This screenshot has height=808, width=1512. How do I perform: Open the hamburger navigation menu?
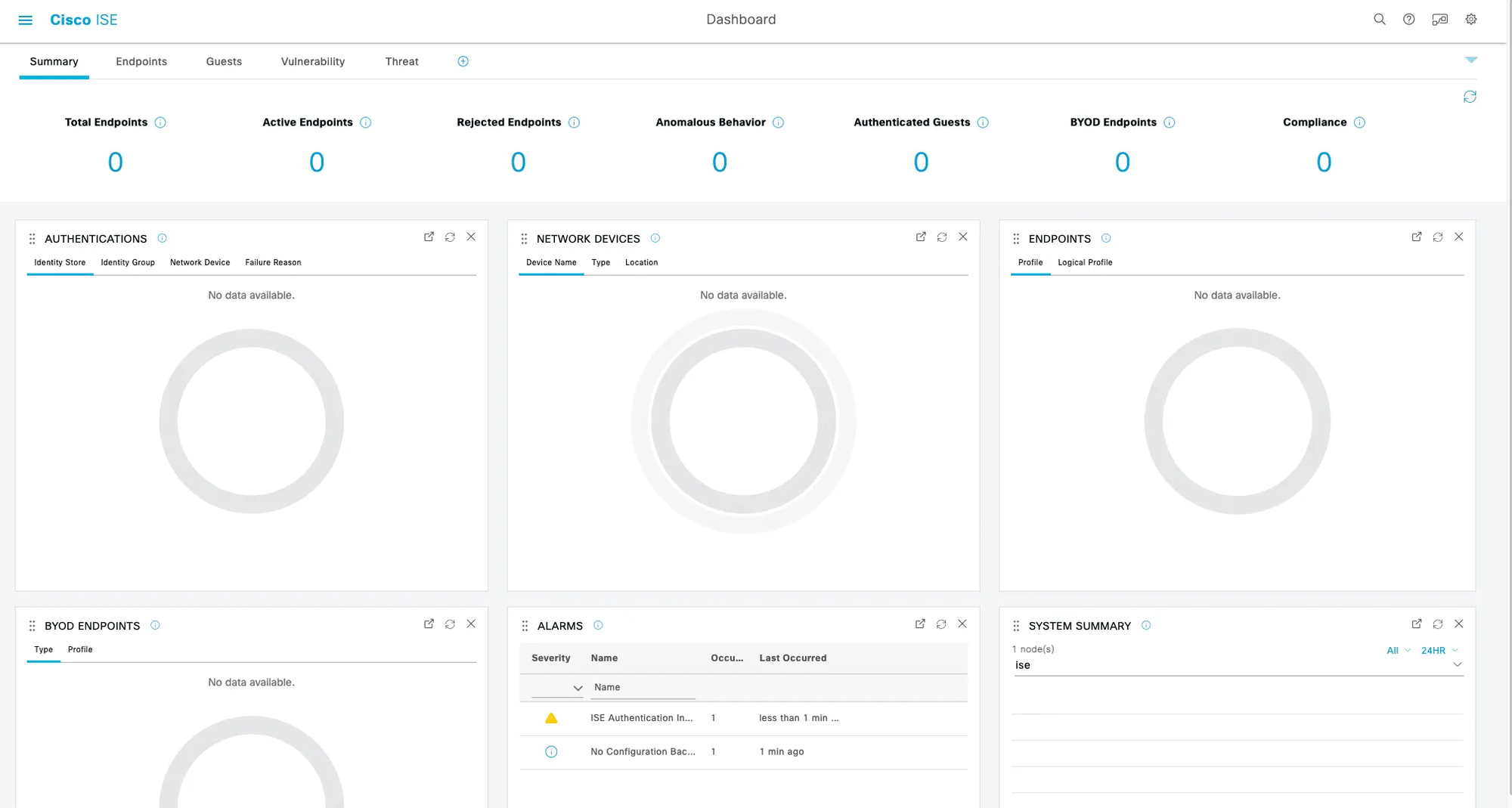[x=25, y=20]
